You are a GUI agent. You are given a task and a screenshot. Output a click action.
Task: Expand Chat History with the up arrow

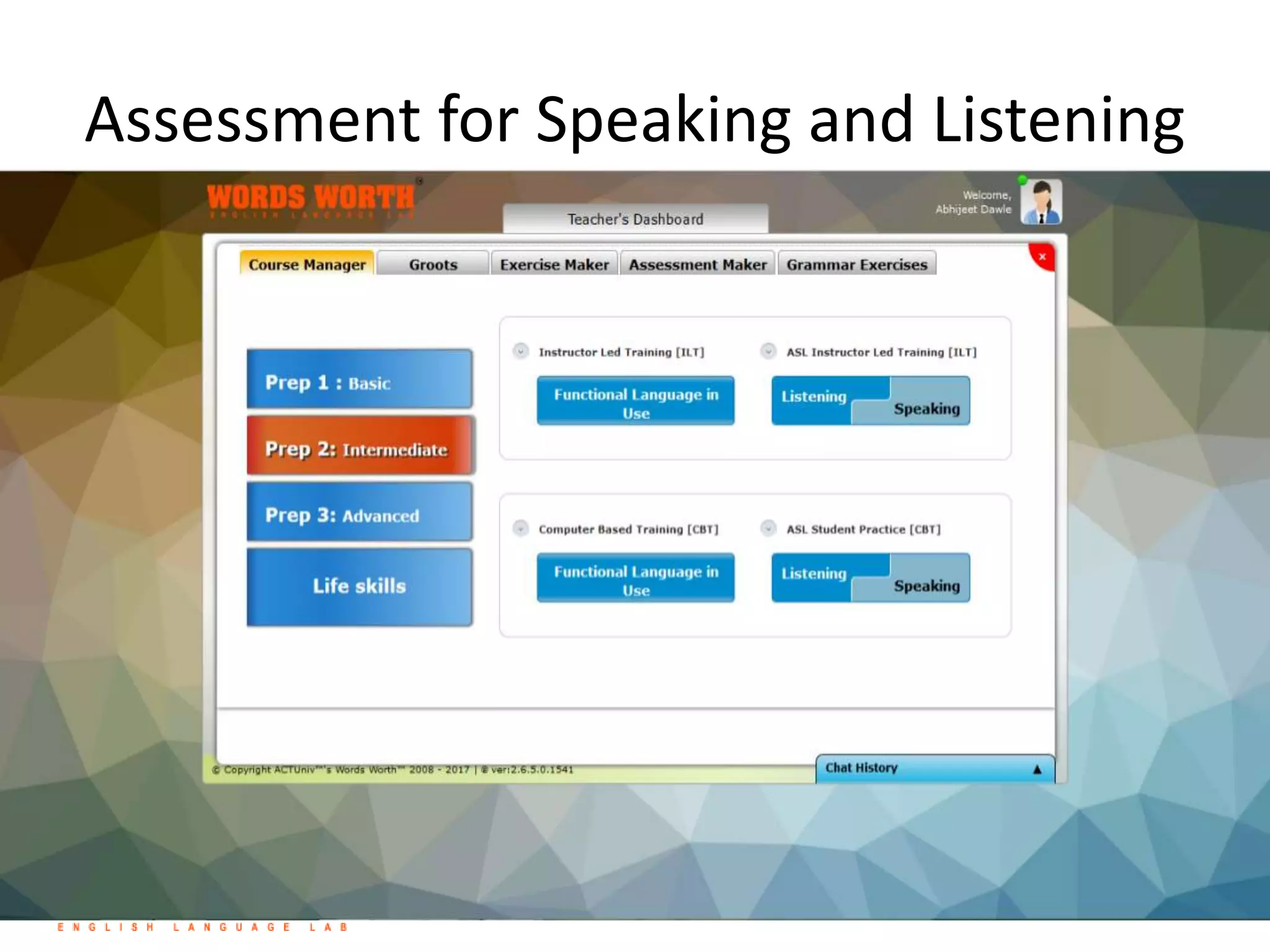(1037, 769)
